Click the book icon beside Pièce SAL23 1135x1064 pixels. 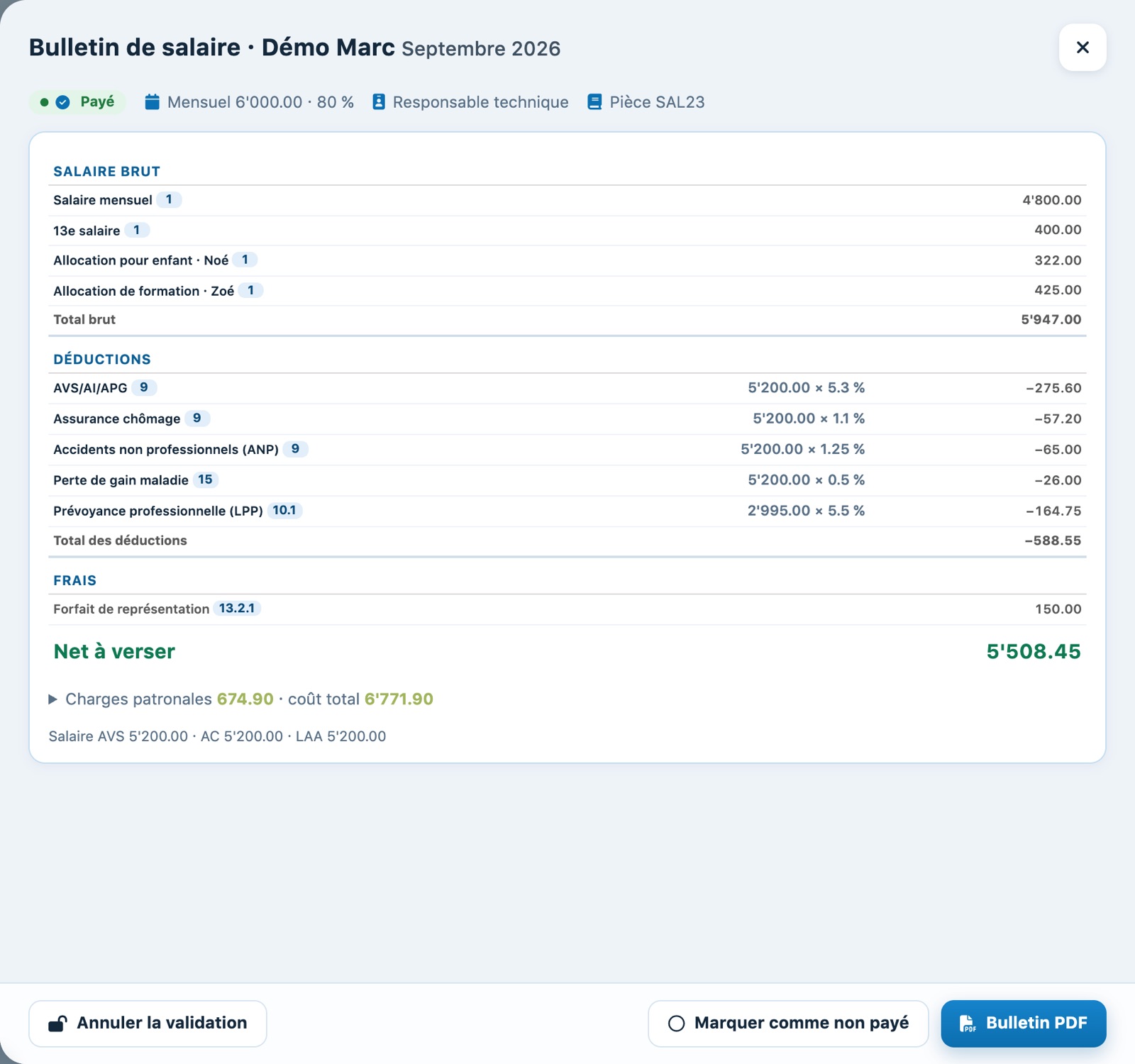pyautogui.click(x=594, y=102)
